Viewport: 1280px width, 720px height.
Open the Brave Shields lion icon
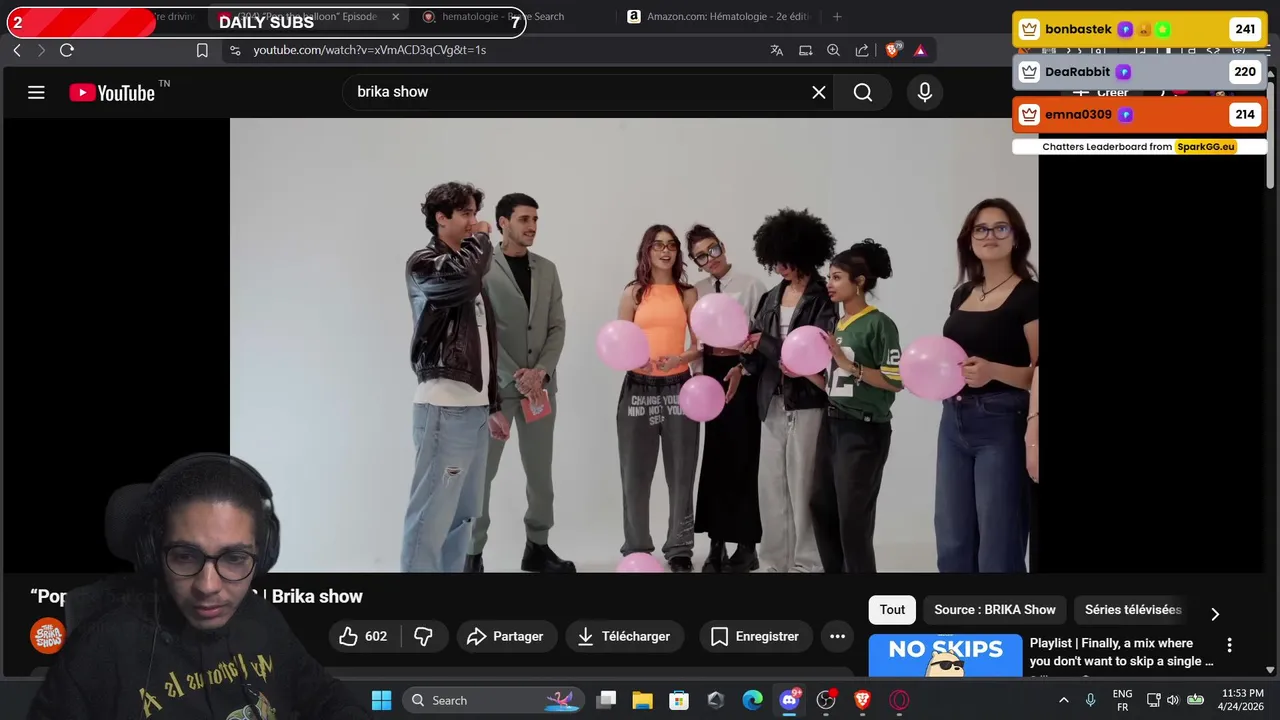(894, 50)
